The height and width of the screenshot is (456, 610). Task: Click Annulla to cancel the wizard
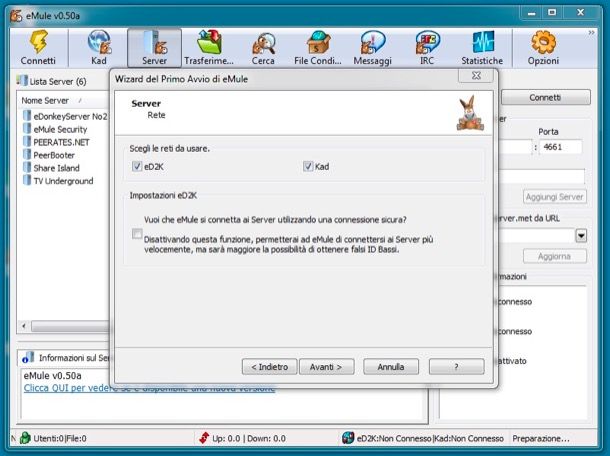click(x=391, y=367)
